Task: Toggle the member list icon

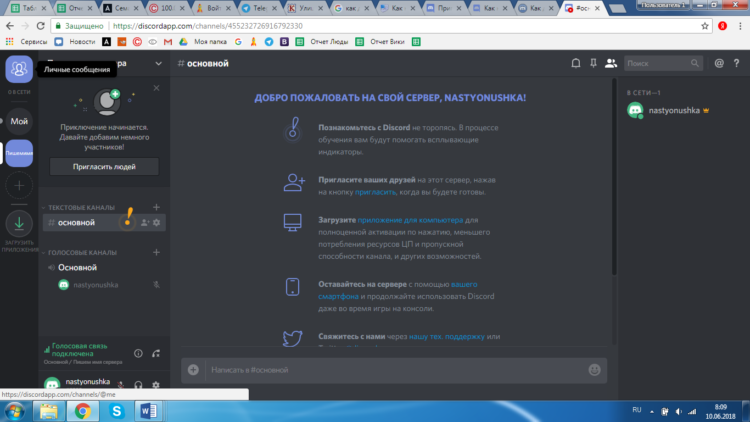Action: coord(611,63)
